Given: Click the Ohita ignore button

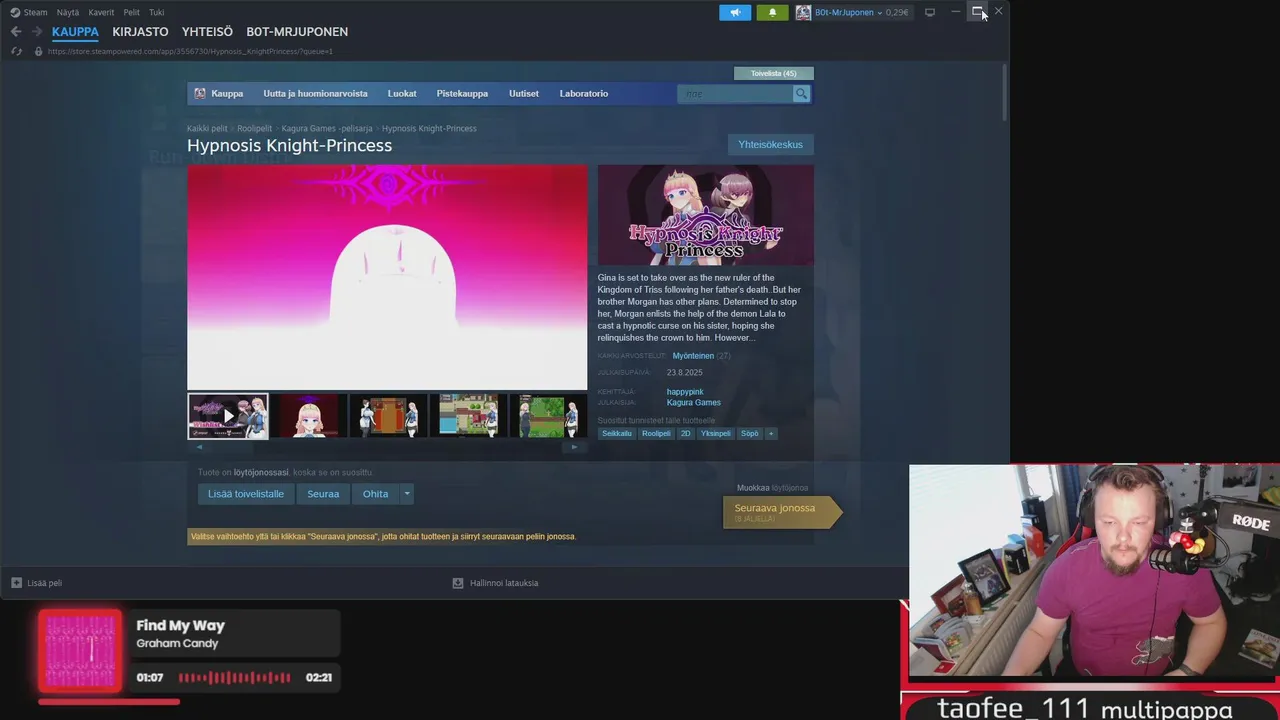Looking at the screenshot, I should (x=376, y=494).
